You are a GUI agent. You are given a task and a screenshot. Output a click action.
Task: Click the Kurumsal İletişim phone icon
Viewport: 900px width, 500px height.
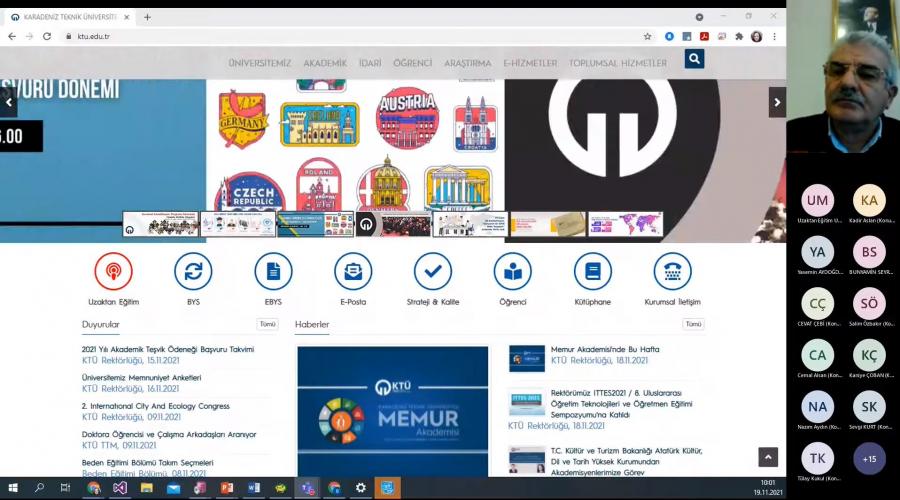(673, 271)
